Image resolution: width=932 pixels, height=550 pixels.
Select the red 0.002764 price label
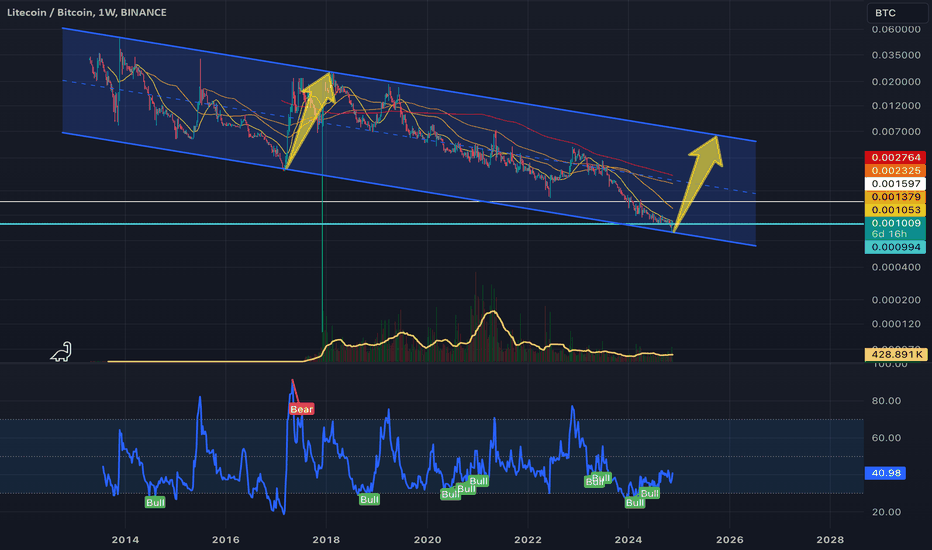[895, 158]
